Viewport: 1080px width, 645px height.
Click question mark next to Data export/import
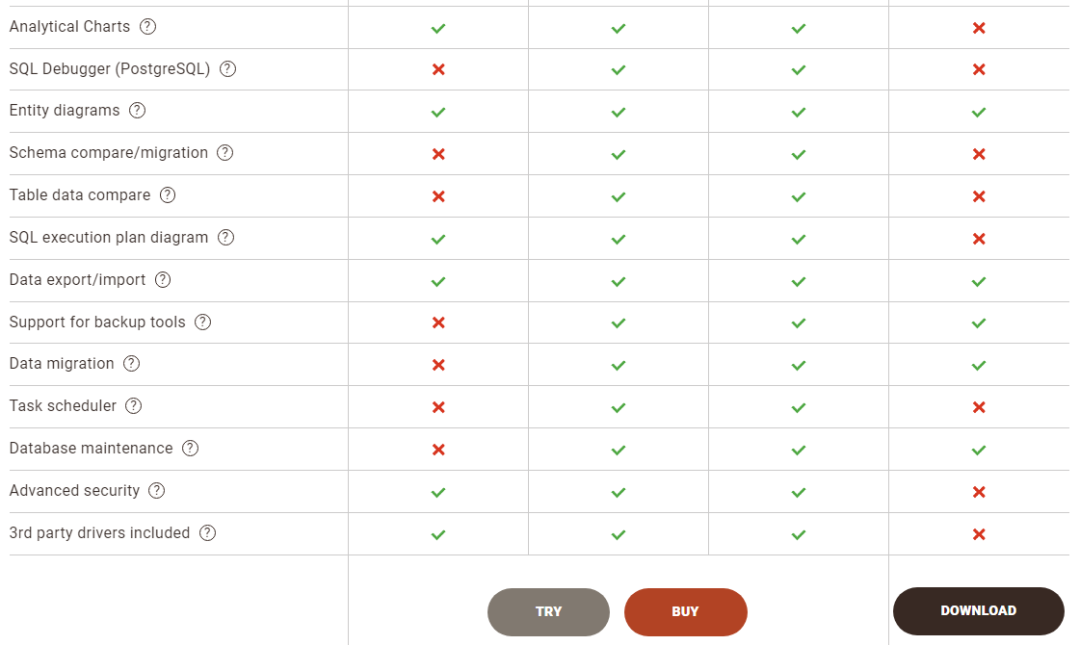(x=163, y=280)
